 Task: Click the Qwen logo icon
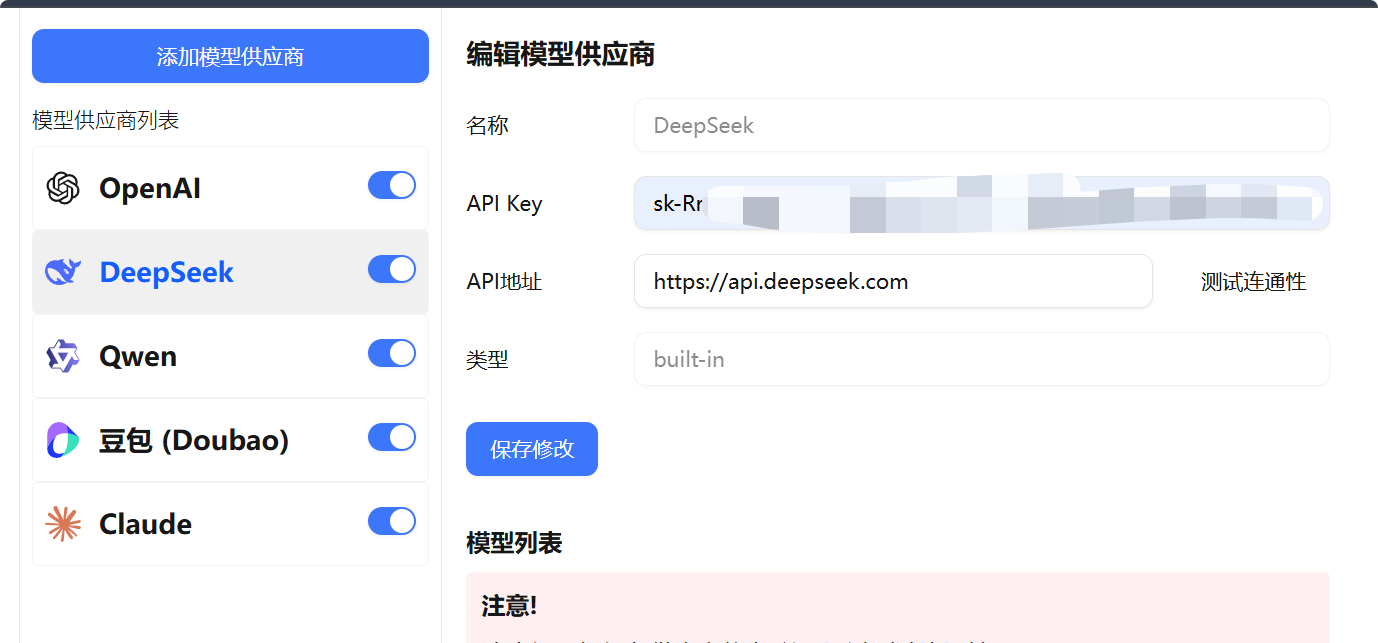[x=63, y=356]
